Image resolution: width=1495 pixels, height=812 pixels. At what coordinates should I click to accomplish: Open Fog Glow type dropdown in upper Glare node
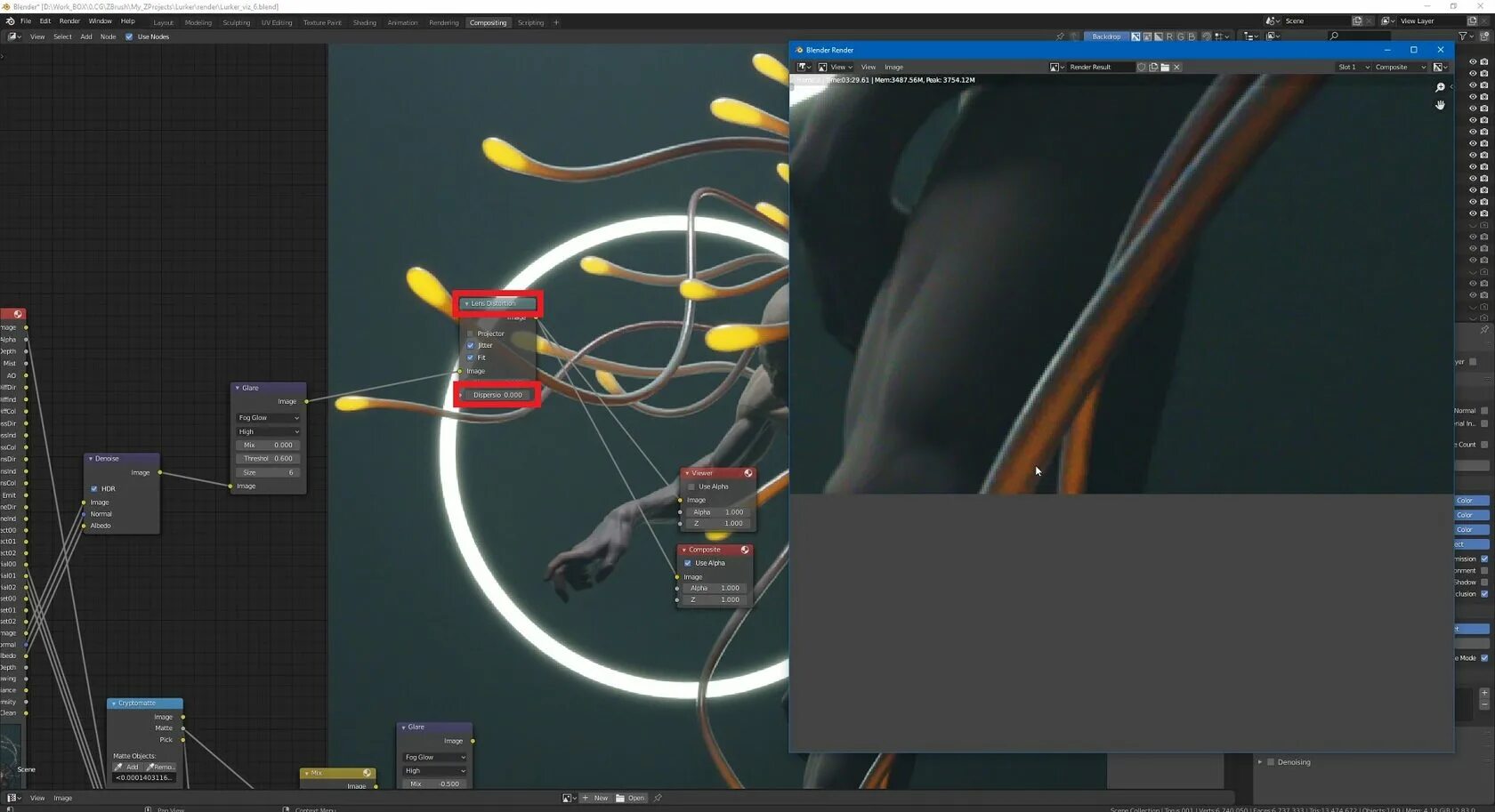pyautogui.click(x=268, y=417)
